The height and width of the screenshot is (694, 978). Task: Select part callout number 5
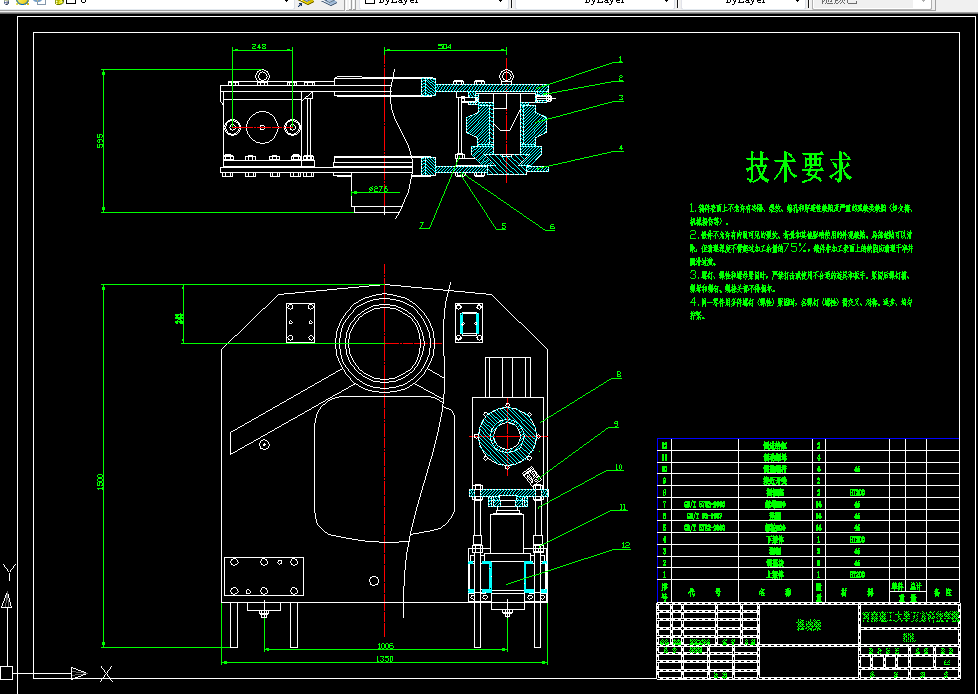[x=503, y=226]
